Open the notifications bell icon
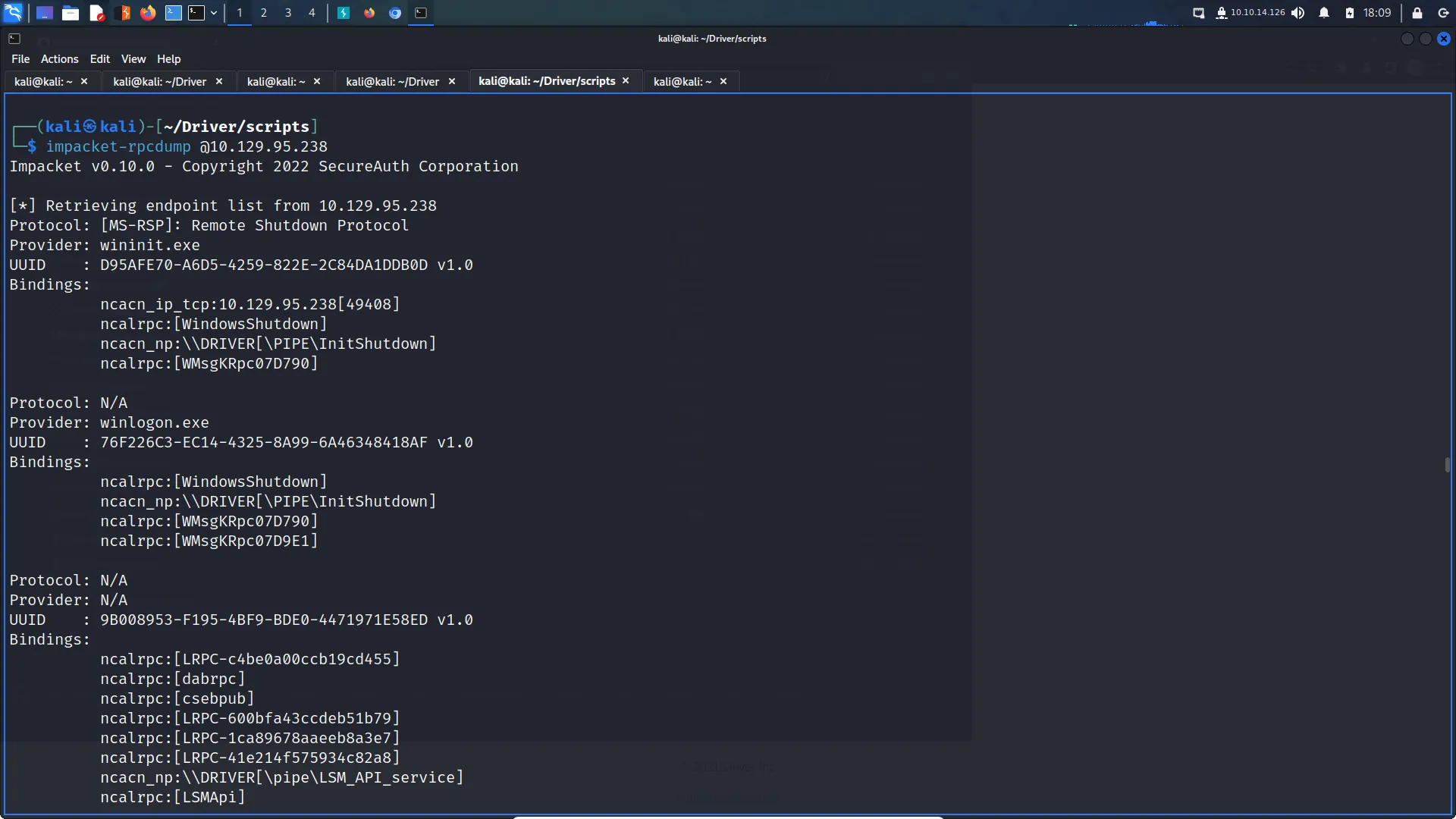Viewport: 1456px width, 819px height. point(1324,13)
